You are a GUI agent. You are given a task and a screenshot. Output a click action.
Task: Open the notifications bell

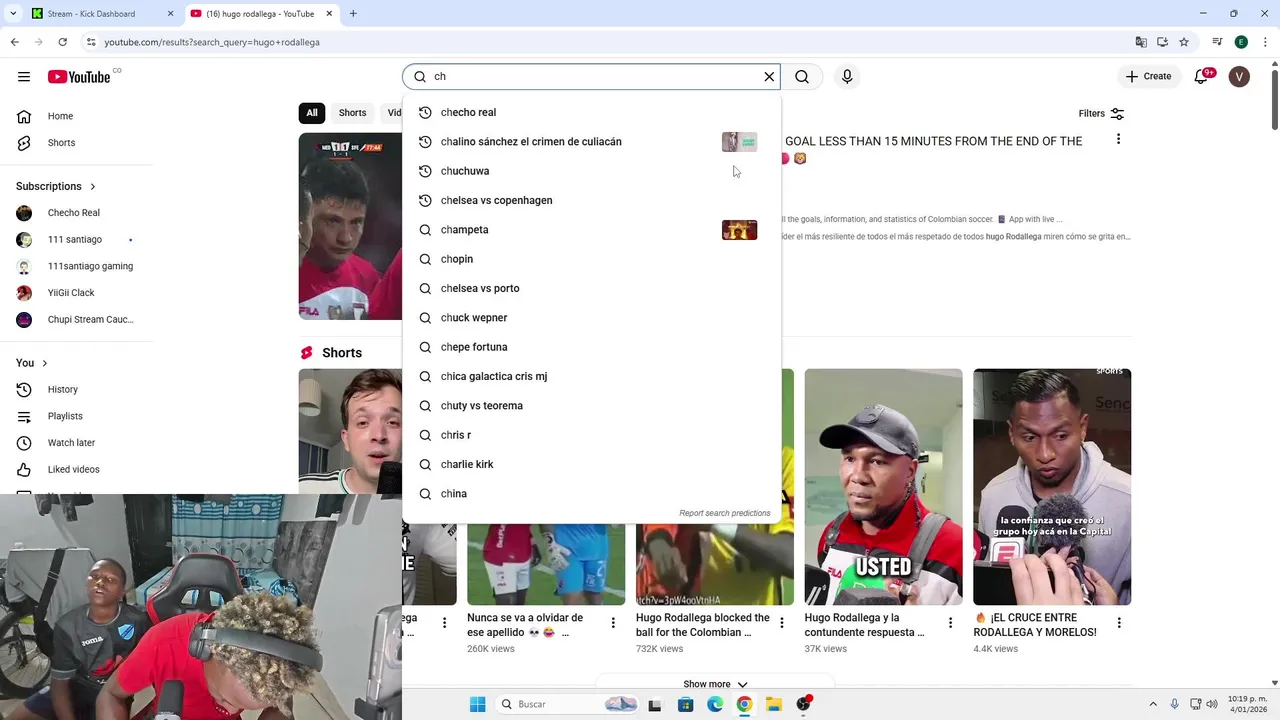click(x=1201, y=77)
